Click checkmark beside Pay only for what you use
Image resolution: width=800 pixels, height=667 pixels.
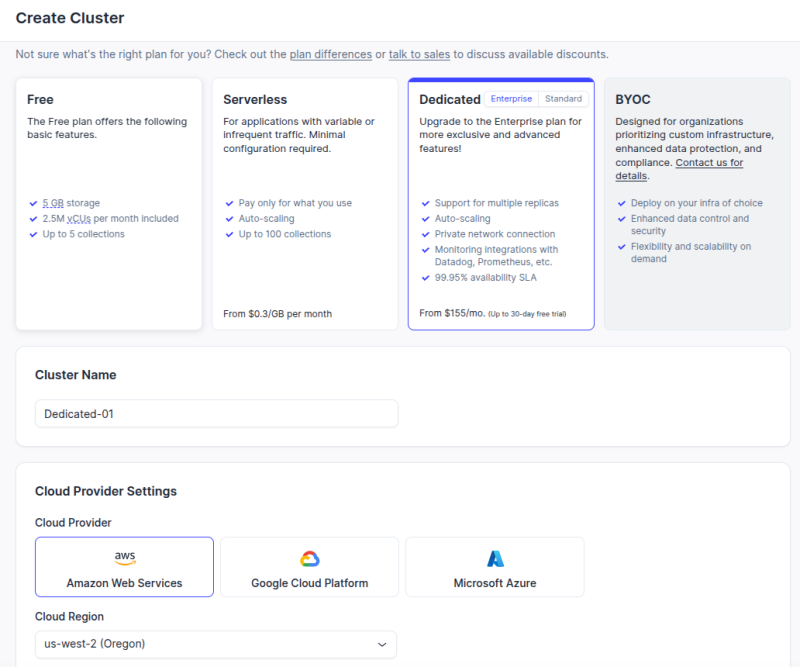coord(230,203)
